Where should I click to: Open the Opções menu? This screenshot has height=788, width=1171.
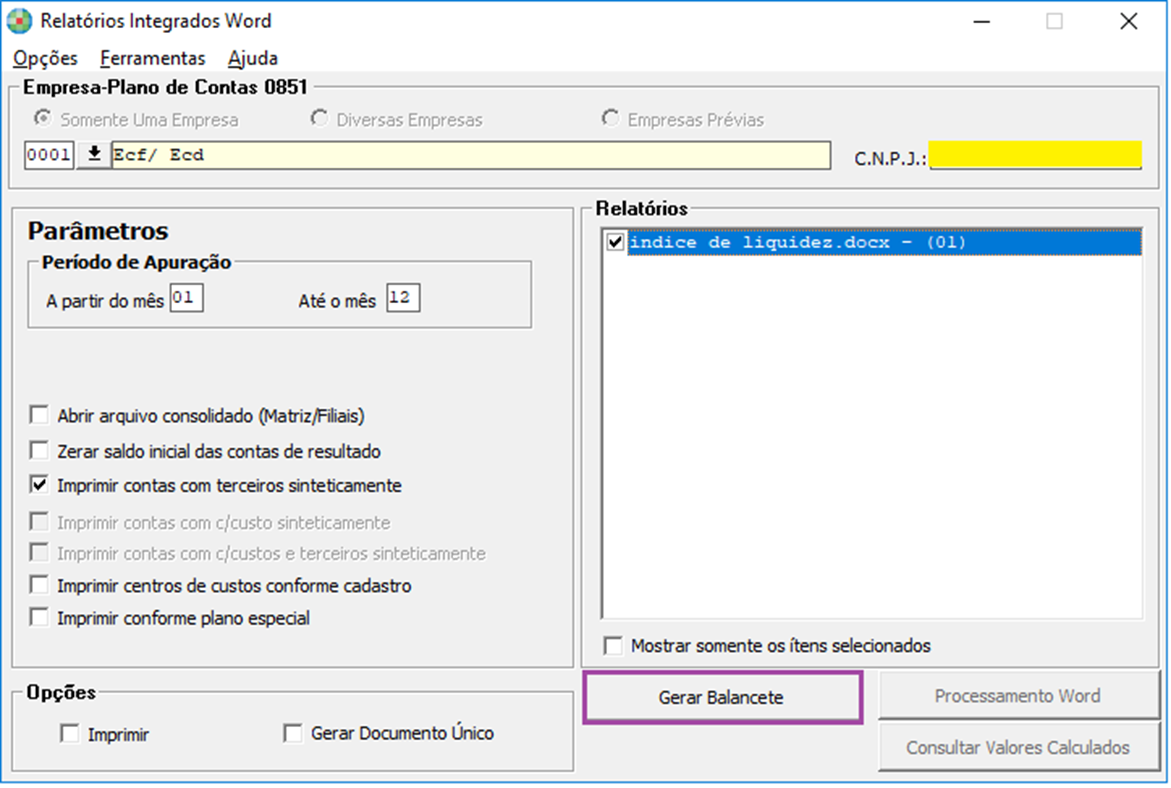click(46, 58)
